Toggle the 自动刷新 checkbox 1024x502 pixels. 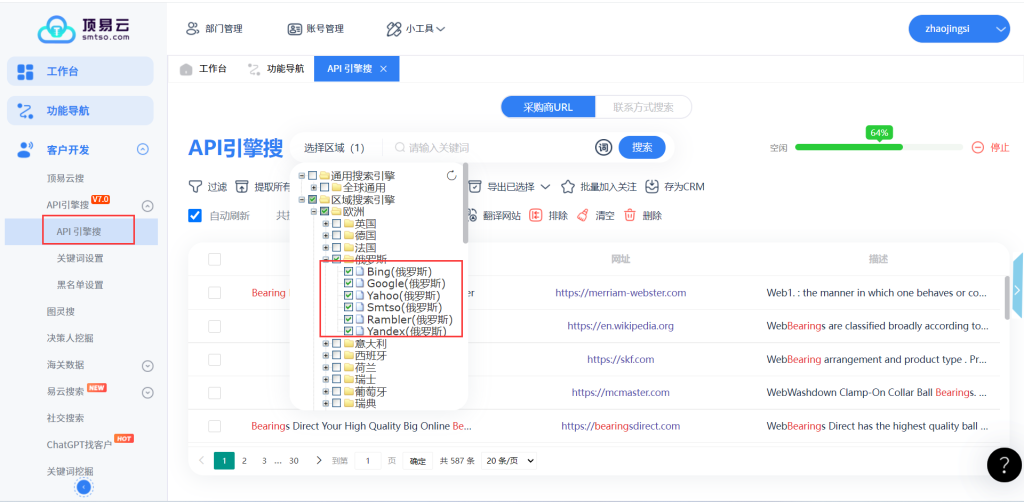(x=195, y=215)
